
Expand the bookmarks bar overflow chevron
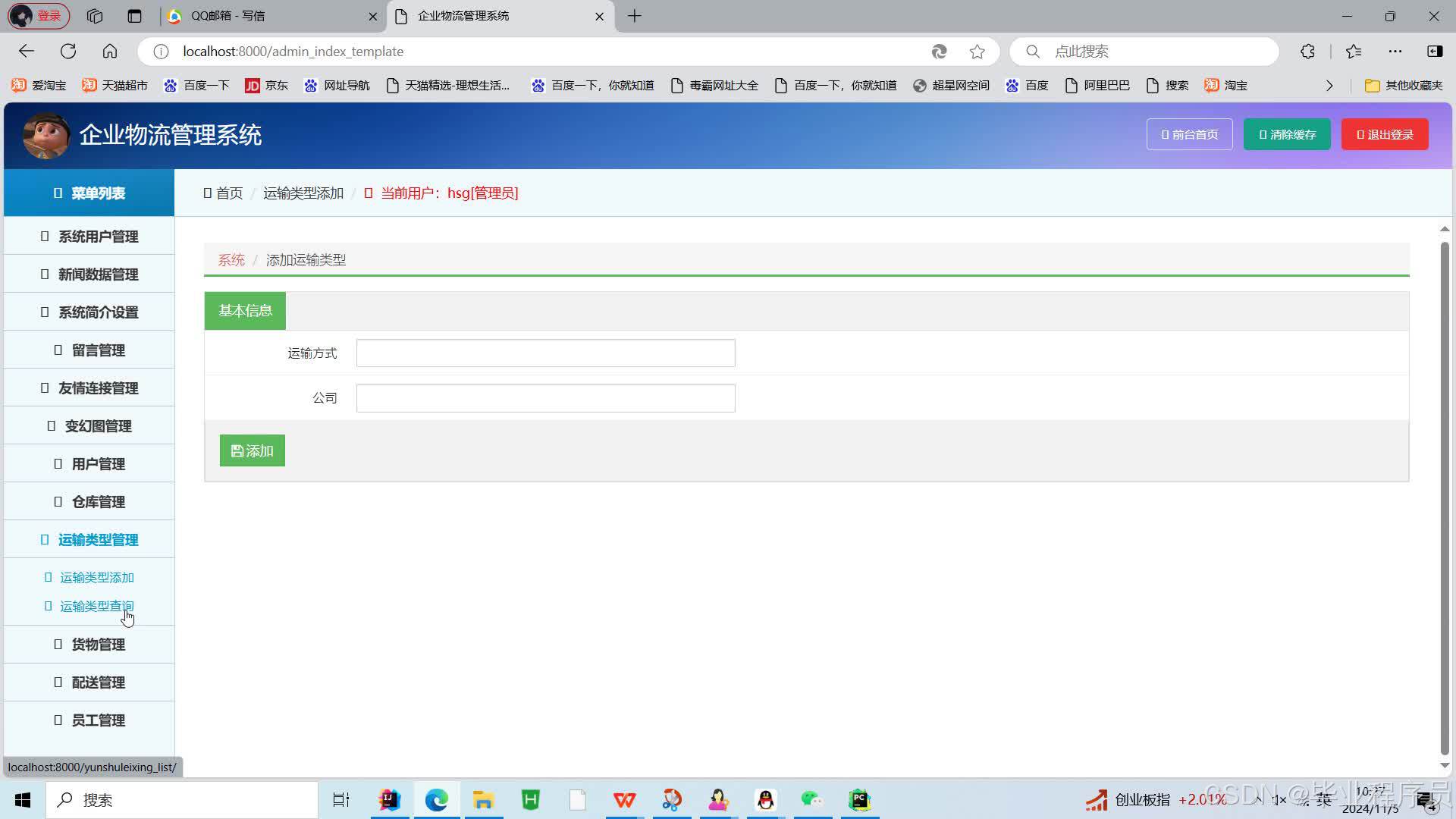click(1329, 86)
